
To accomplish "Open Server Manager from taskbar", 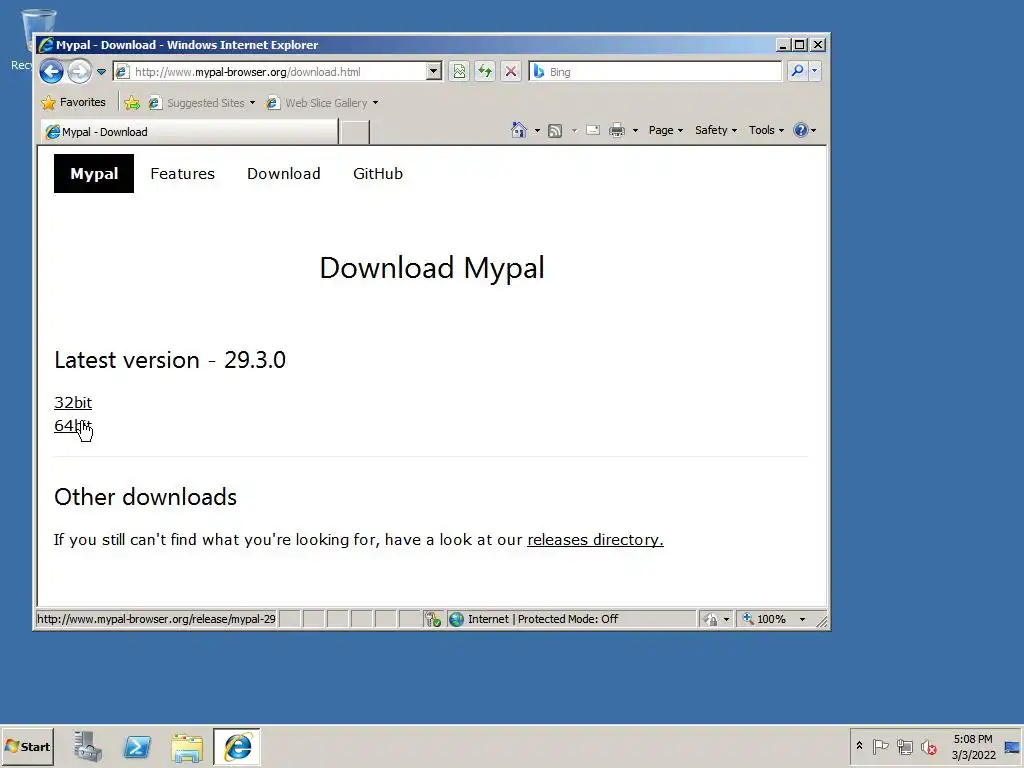I will point(88,746).
